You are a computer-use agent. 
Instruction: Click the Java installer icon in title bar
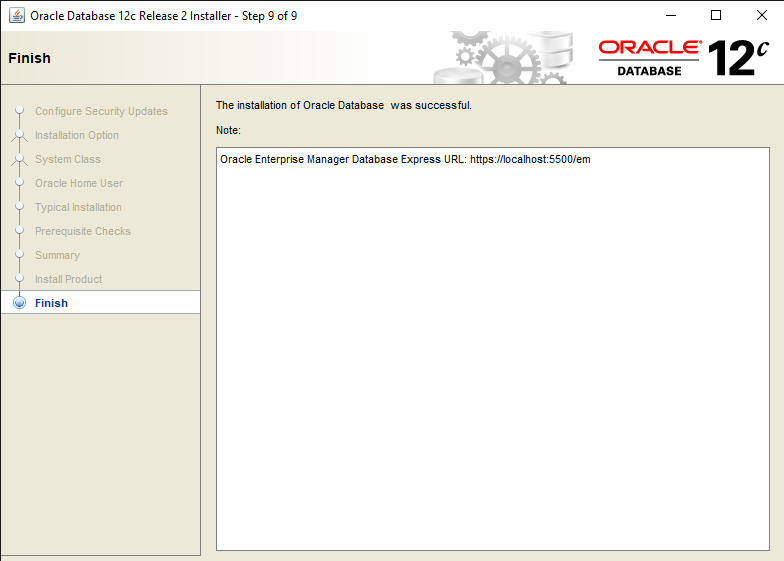pyautogui.click(x=17, y=16)
